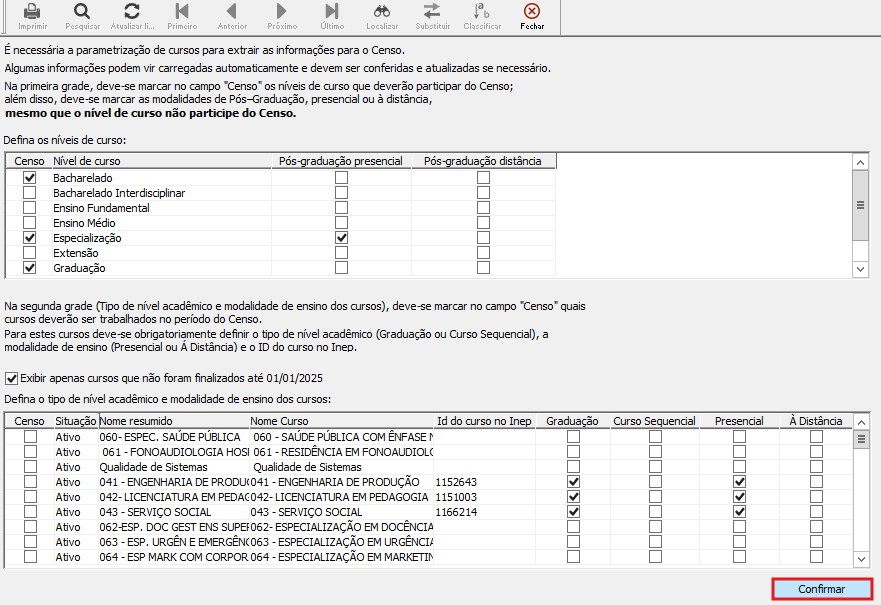Go to Próximo record
This screenshot has width=881, height=605.
282,11
